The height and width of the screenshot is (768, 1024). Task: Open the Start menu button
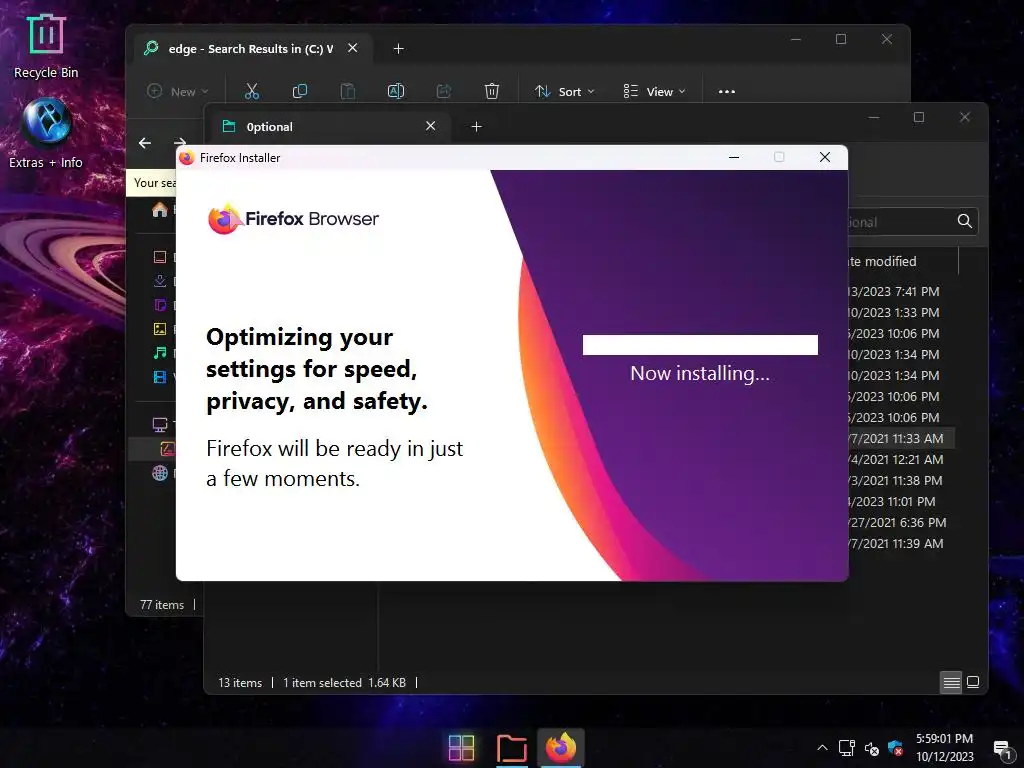462,748
